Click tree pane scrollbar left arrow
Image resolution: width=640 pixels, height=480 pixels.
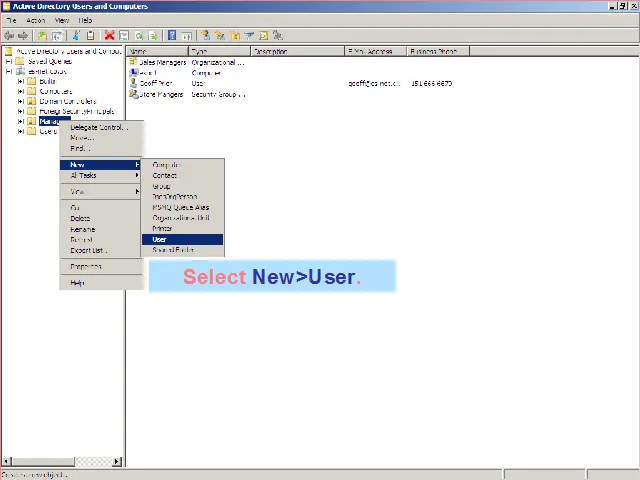(6, 462)
